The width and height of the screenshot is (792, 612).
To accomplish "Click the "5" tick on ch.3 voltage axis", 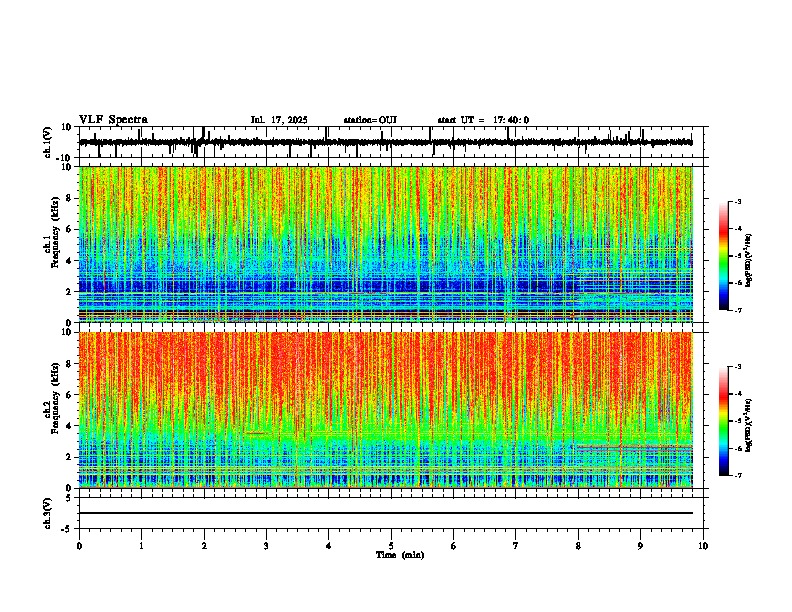I will point(70,497).
